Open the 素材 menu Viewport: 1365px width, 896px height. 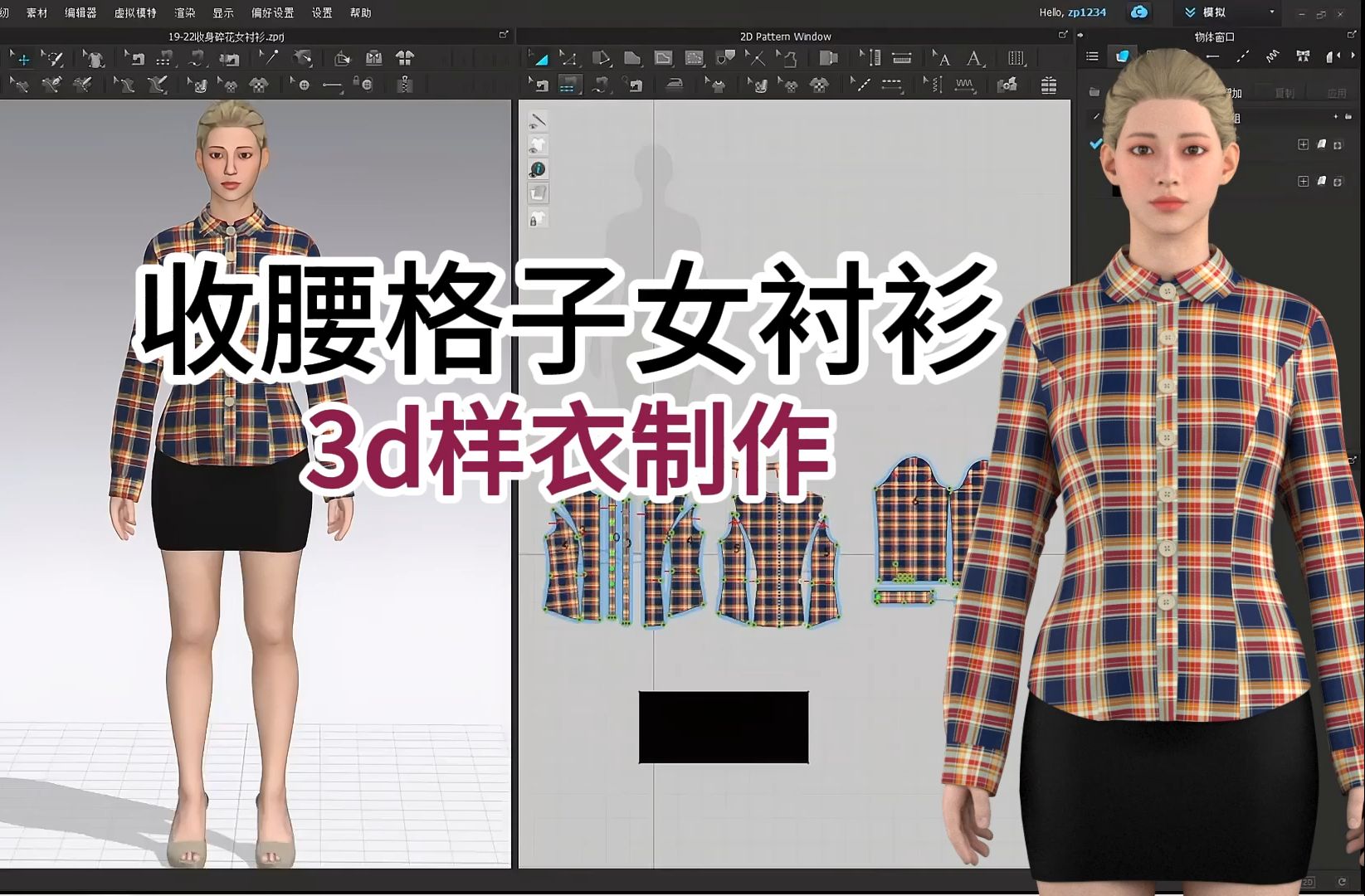click(37, 13)
